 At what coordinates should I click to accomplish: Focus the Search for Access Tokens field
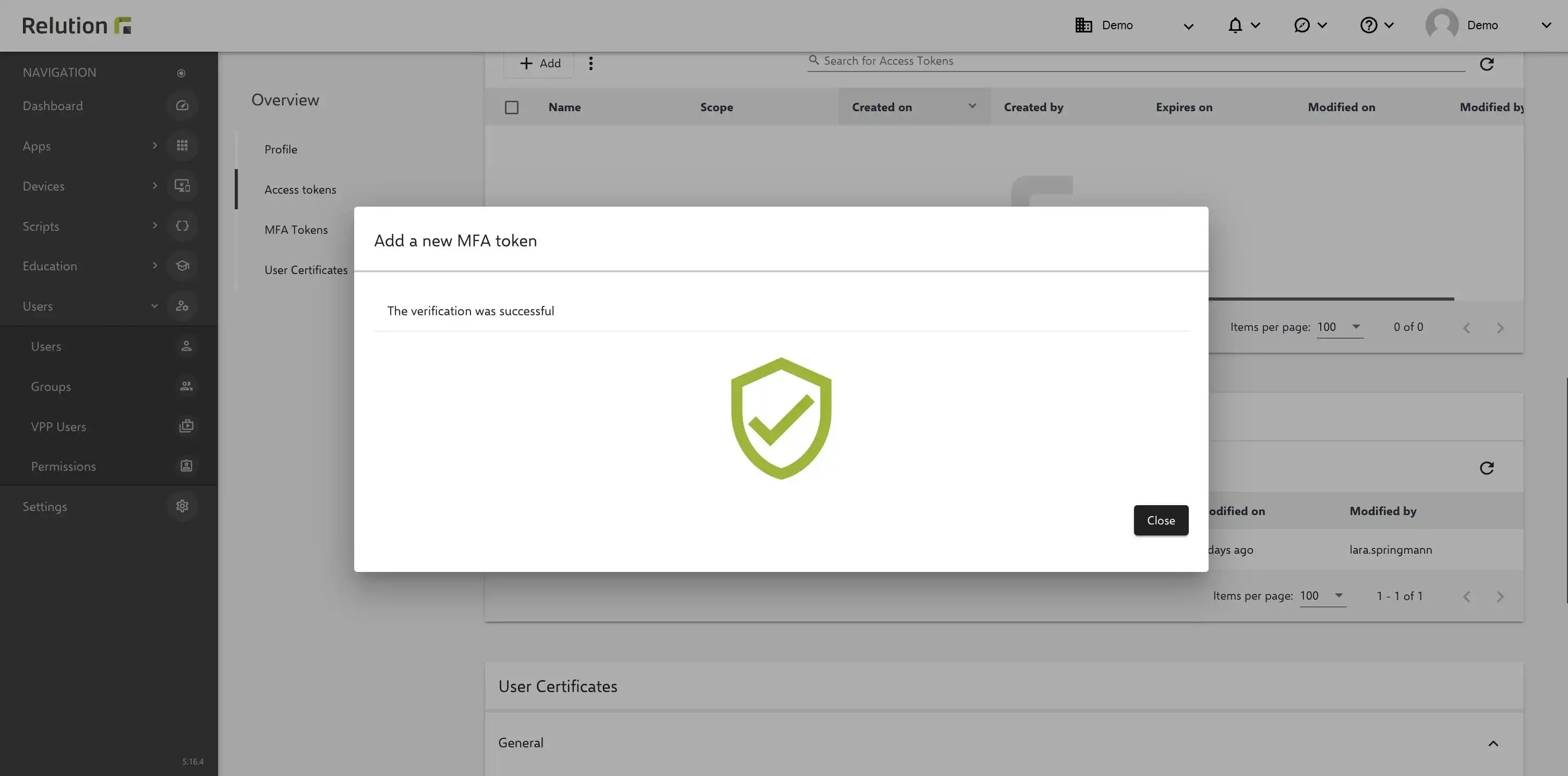tap(1136, 61)
